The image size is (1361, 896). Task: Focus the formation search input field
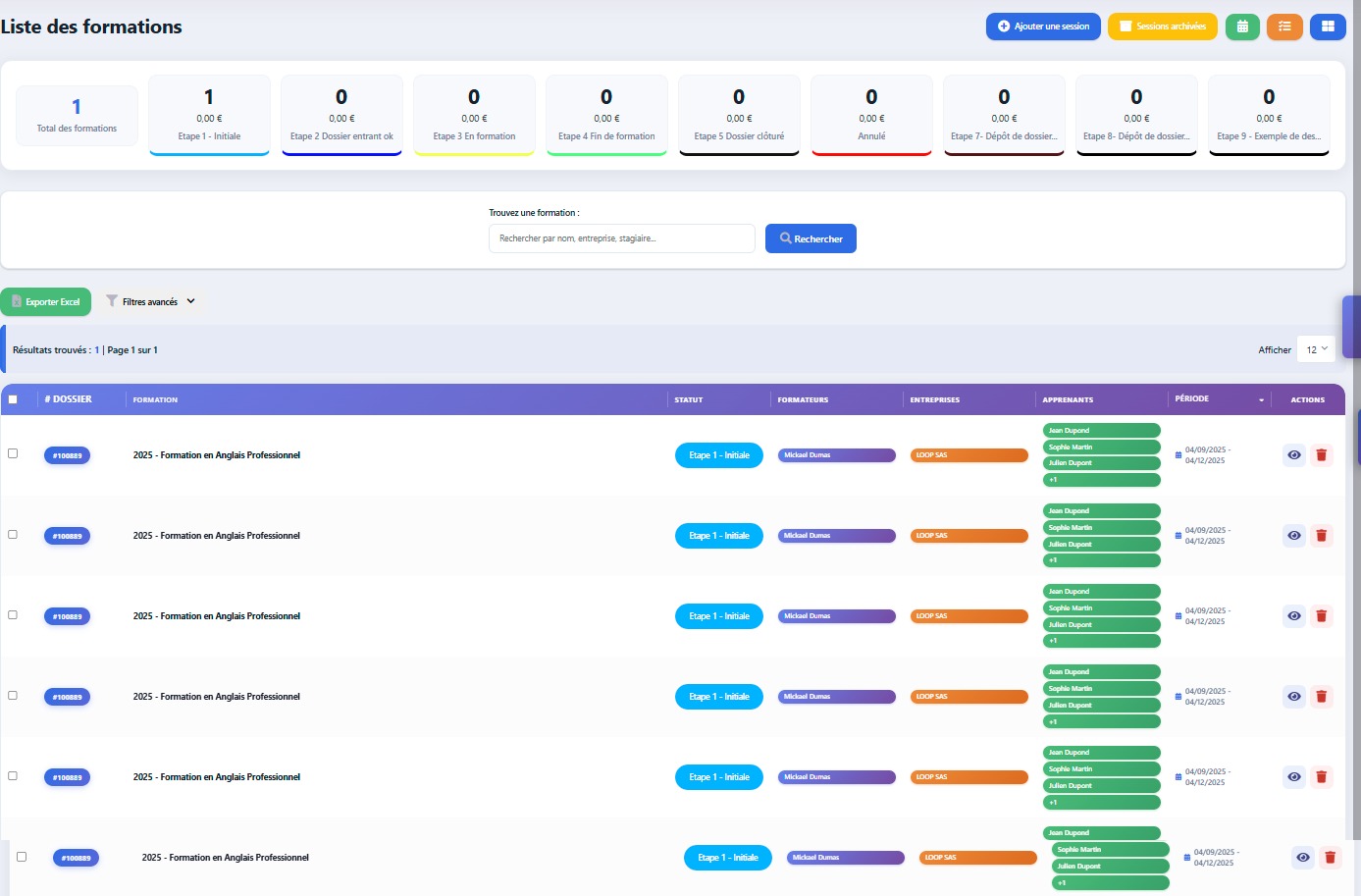point(621,238)
